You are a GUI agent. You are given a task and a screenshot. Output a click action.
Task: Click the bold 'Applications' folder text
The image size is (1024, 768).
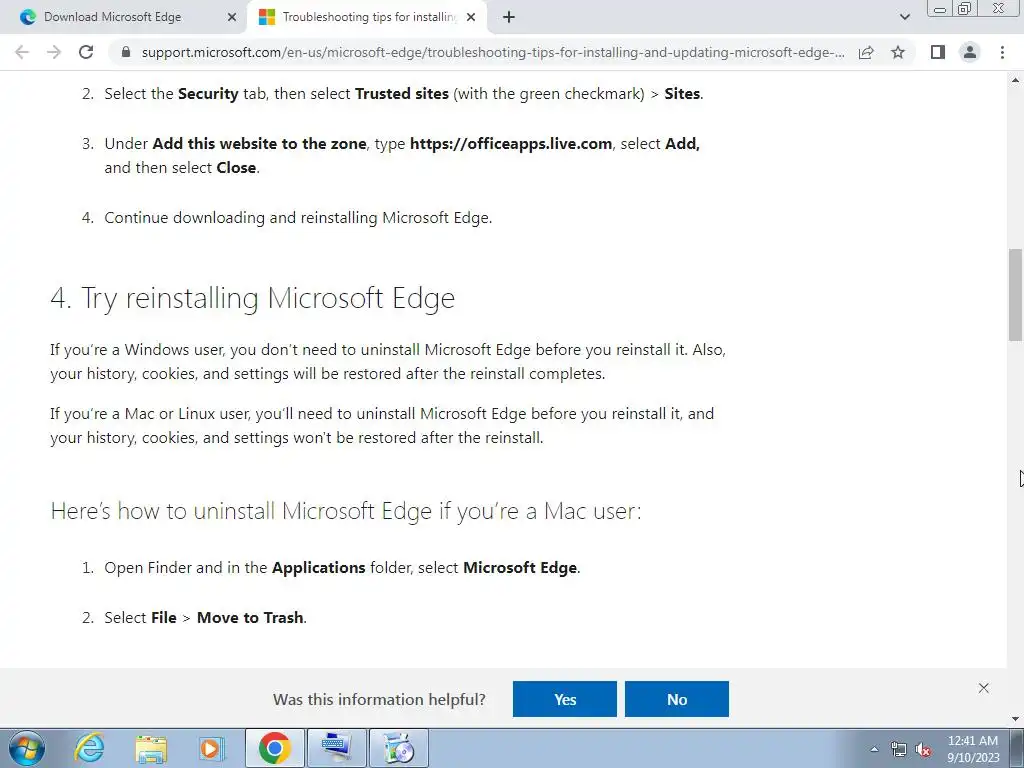pos(319,568)
